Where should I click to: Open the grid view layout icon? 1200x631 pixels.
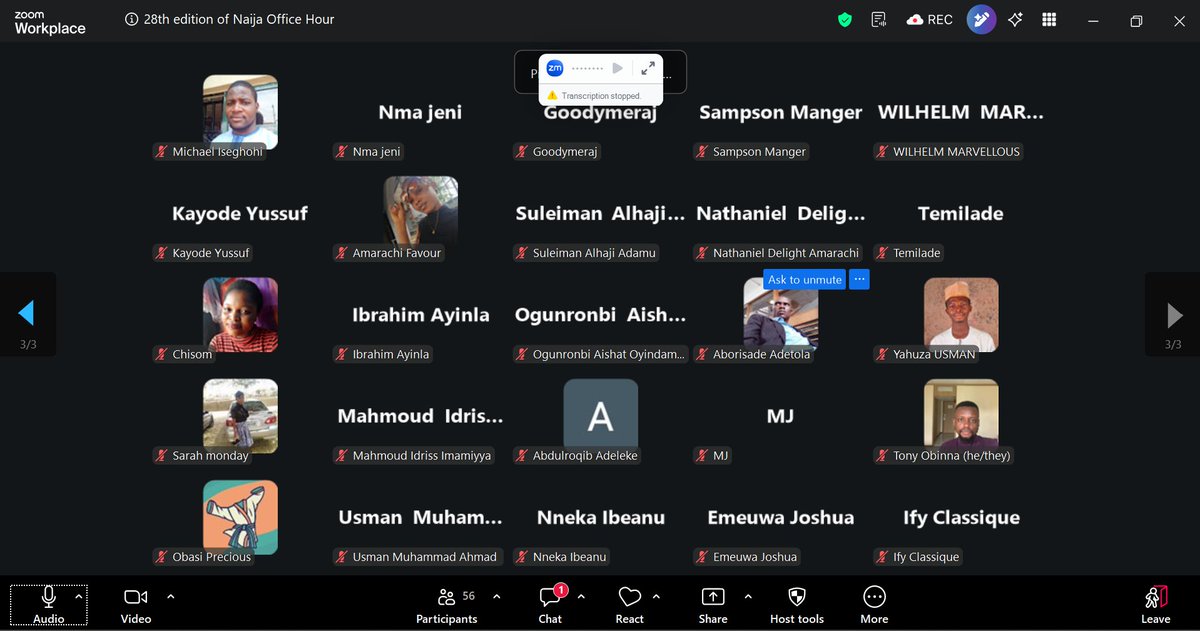[x=1049, y=20]
